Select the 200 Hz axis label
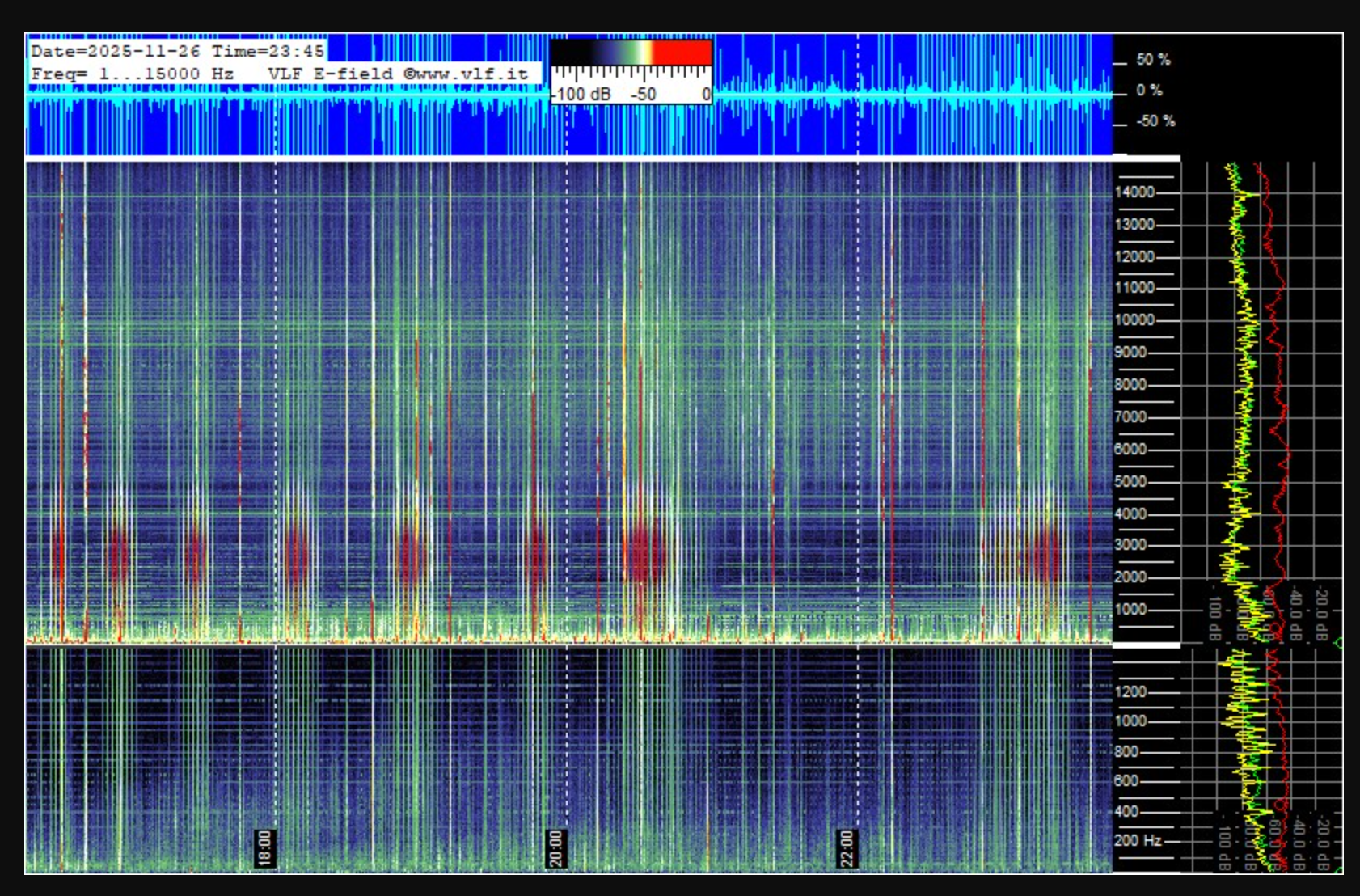 point(1137,841)
